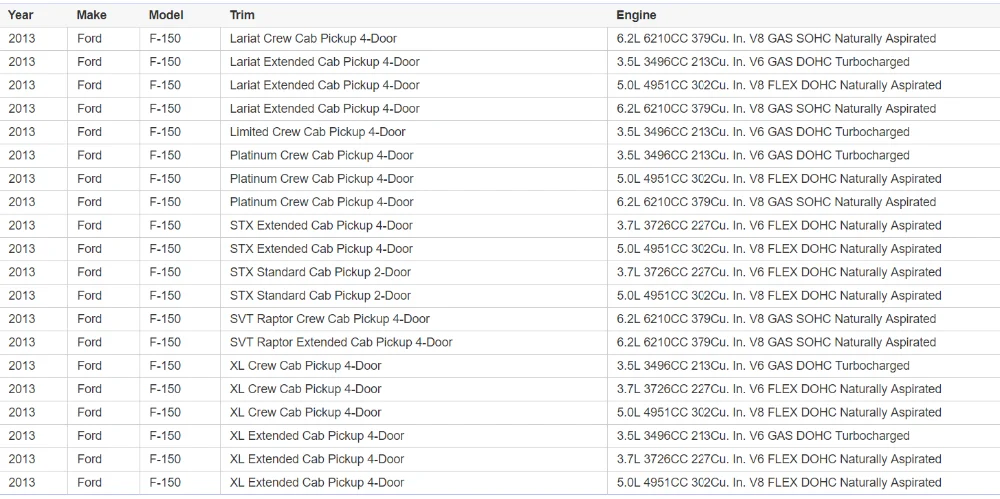Select the 6.2L engine for Platinum Crew Cab
The image size is (1000, 499).
click(776, 202)
